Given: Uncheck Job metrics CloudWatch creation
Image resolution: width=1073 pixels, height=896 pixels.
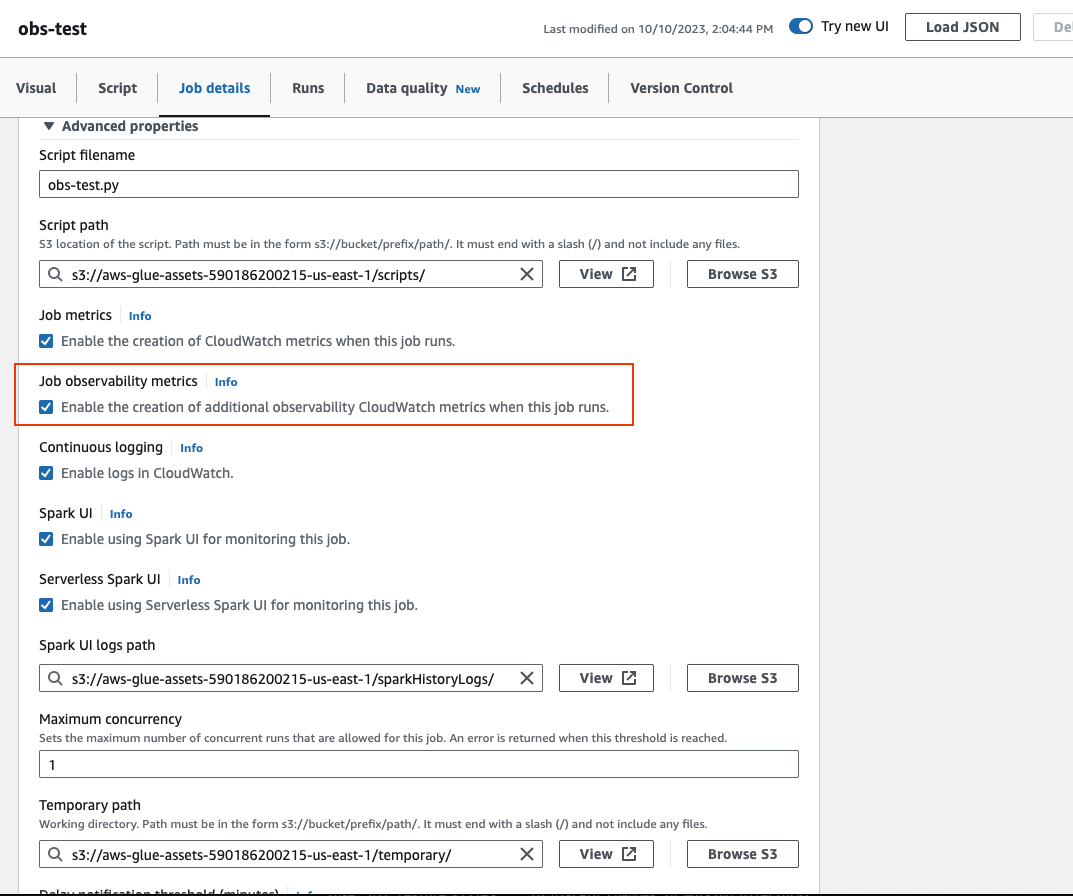Looking at the screenshot, I should point(46,340).
